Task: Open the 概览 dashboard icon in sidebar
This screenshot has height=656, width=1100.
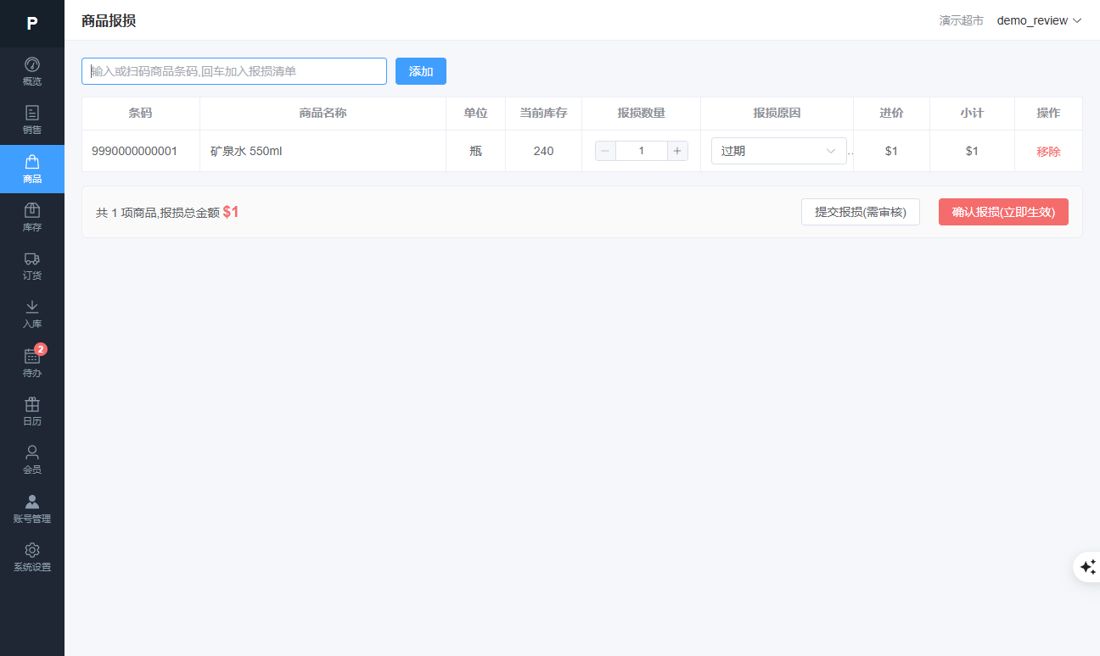Action: pyautogui.click(x=32, y=72)
